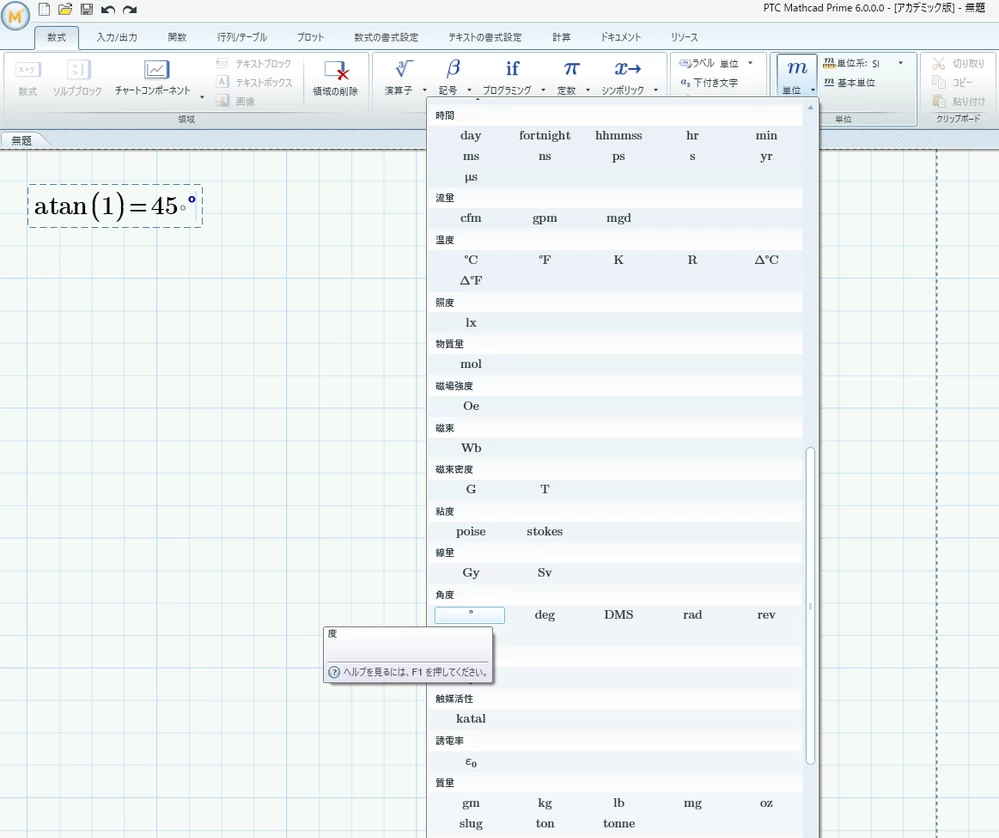Expand the チャートコンポーネント dropdown arrow
The height and width of the screenshot is (838, 999).
202,97
